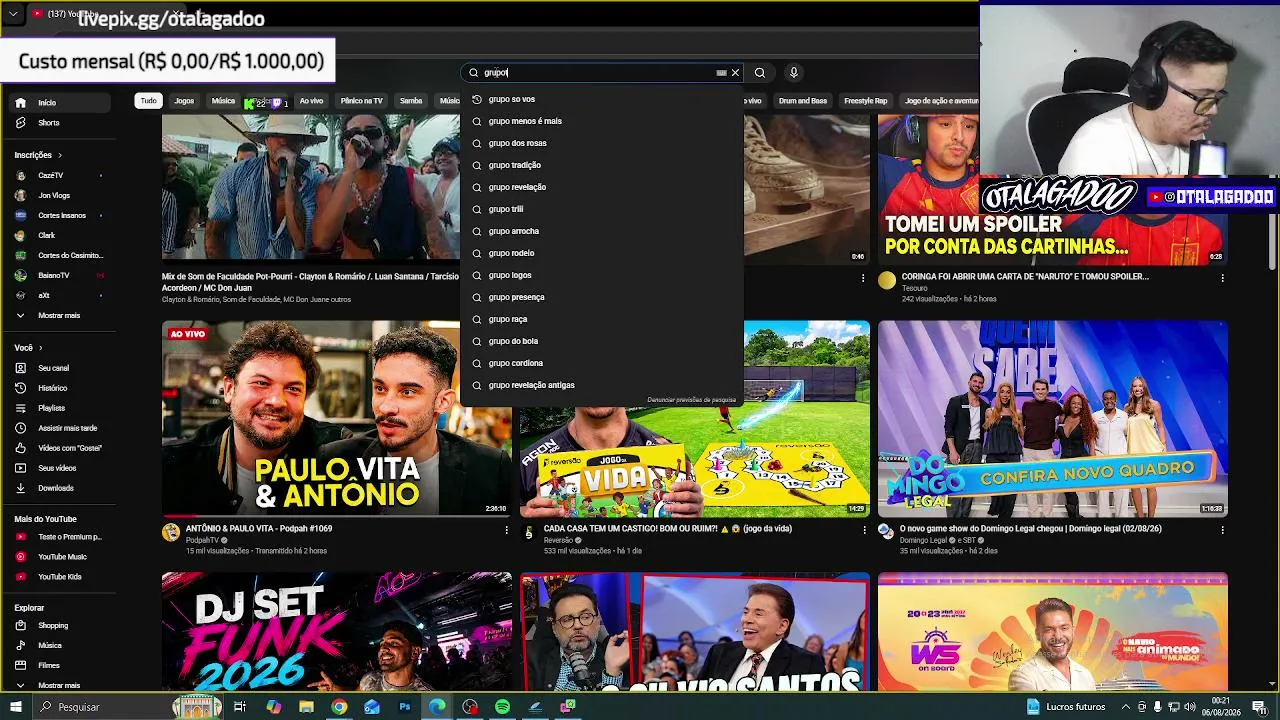1280x720 pixels.
Task: Select the Tudo filter chip
Action: pyautogui.click(x=148, y=101)
